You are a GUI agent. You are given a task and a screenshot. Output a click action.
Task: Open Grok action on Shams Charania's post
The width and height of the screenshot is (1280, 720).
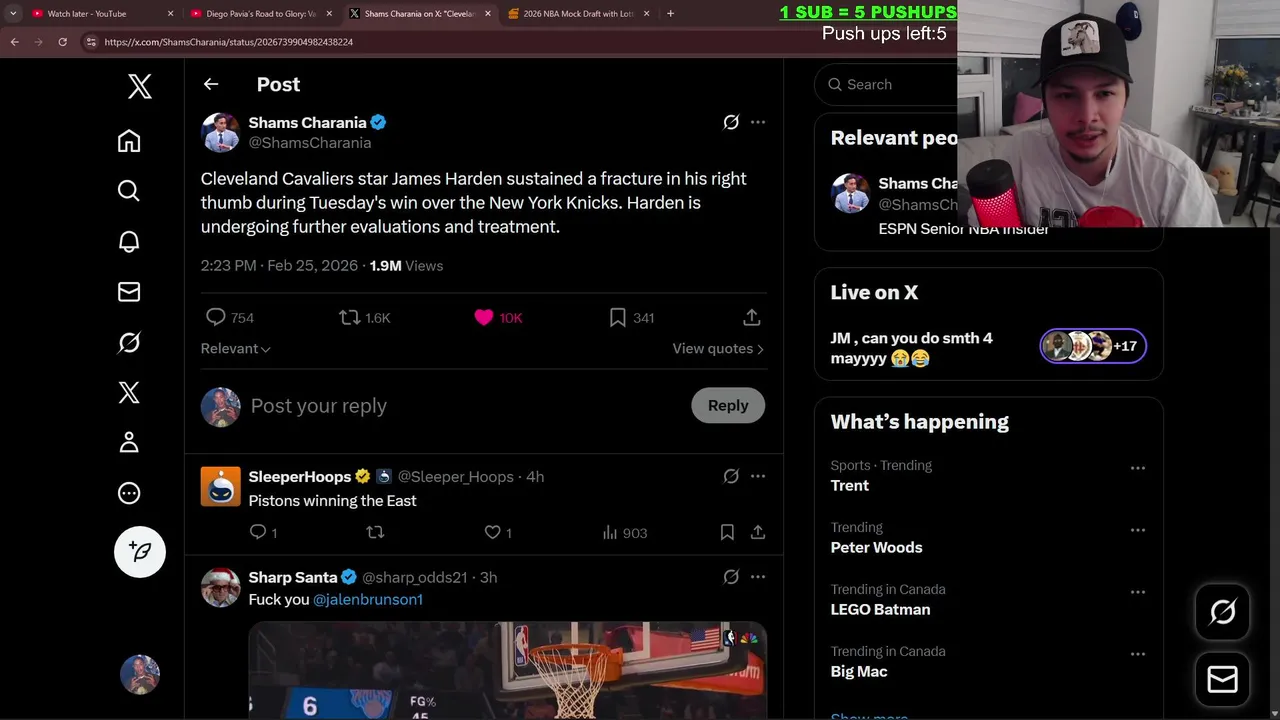[731, 122]
